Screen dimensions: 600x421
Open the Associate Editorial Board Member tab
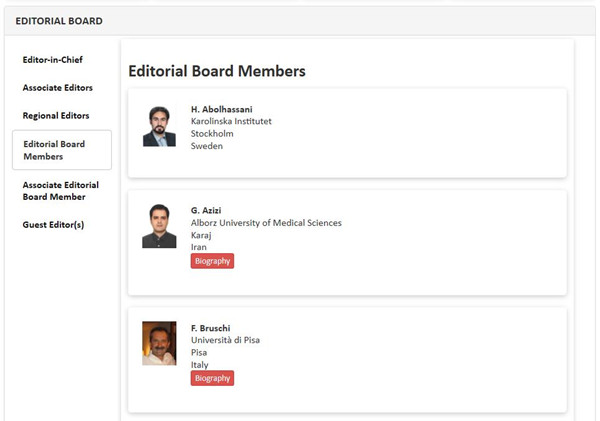pos(61,191)
